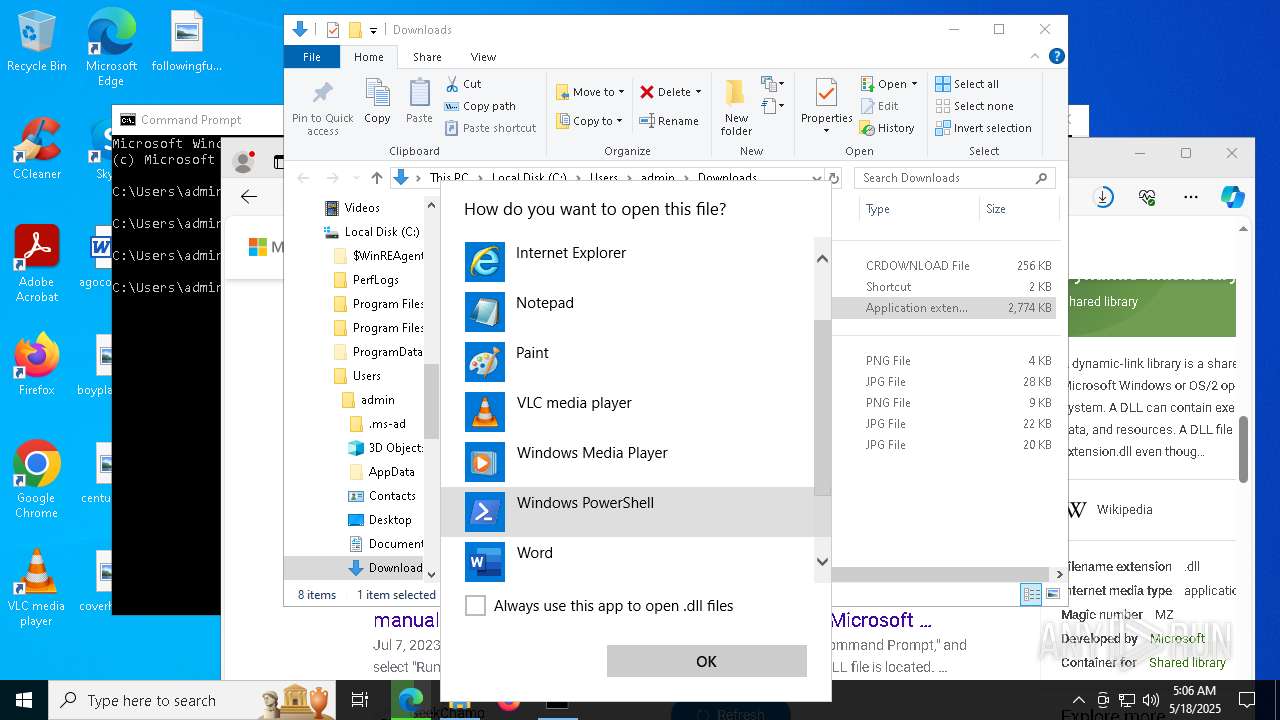Open the File tab in Explorer ribbon

click(x=312, y=57)
